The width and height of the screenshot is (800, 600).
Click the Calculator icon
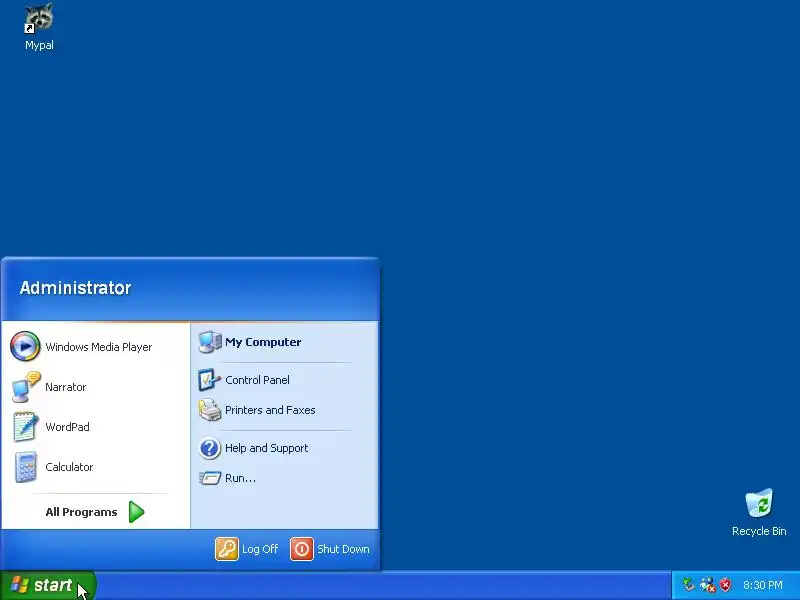[26, 467]
